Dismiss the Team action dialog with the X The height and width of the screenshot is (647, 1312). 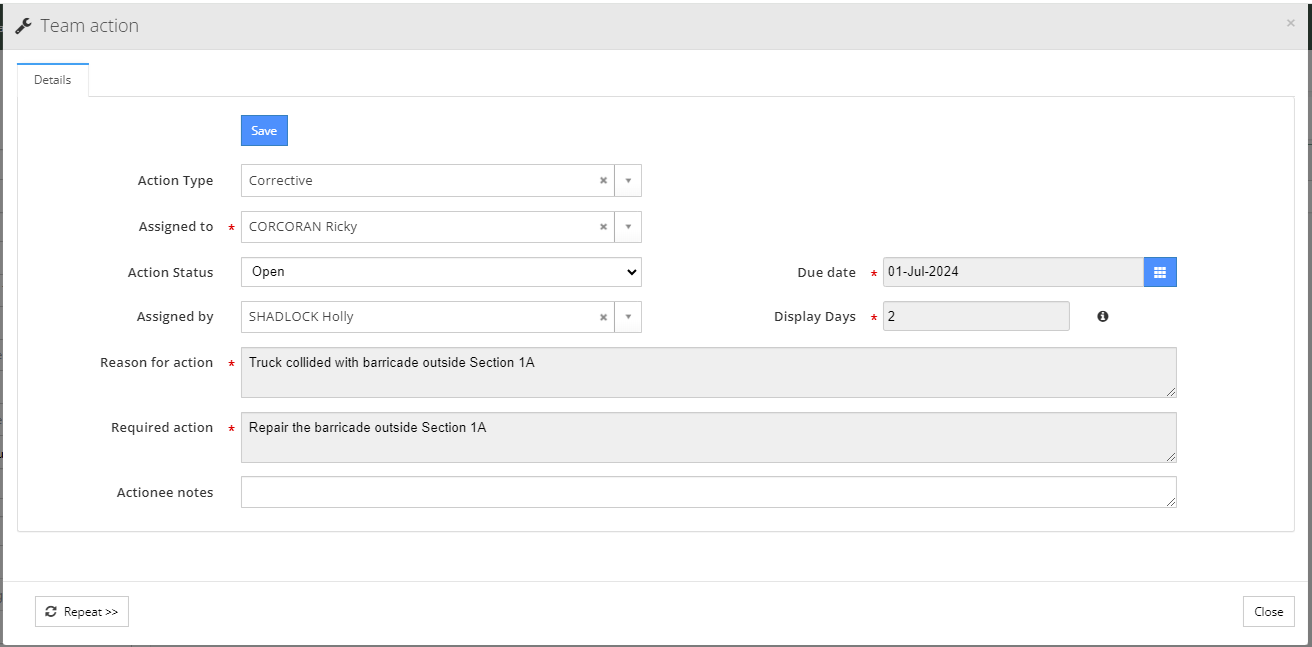pos(1290,22)
